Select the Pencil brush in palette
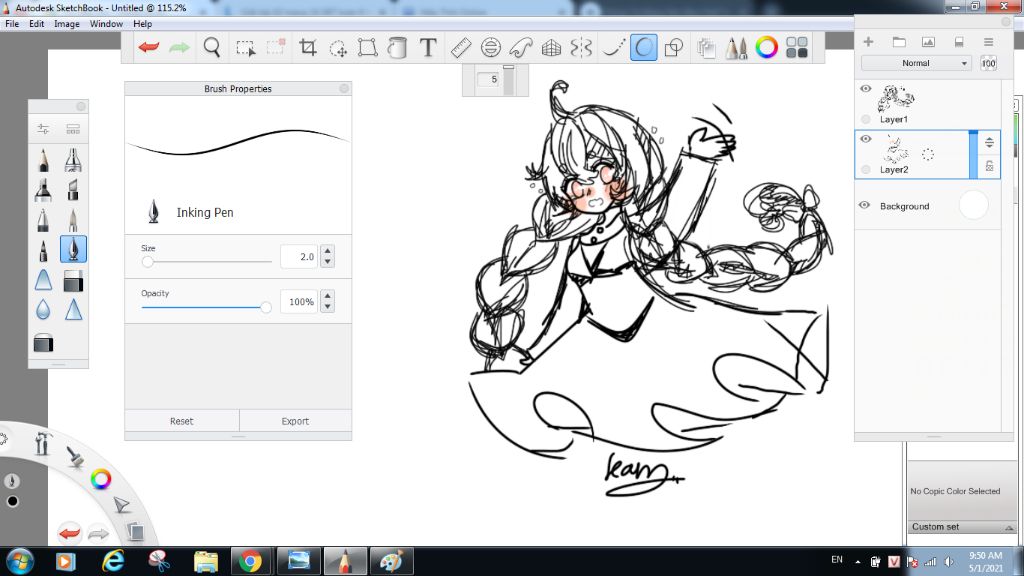 coord(43,160)
